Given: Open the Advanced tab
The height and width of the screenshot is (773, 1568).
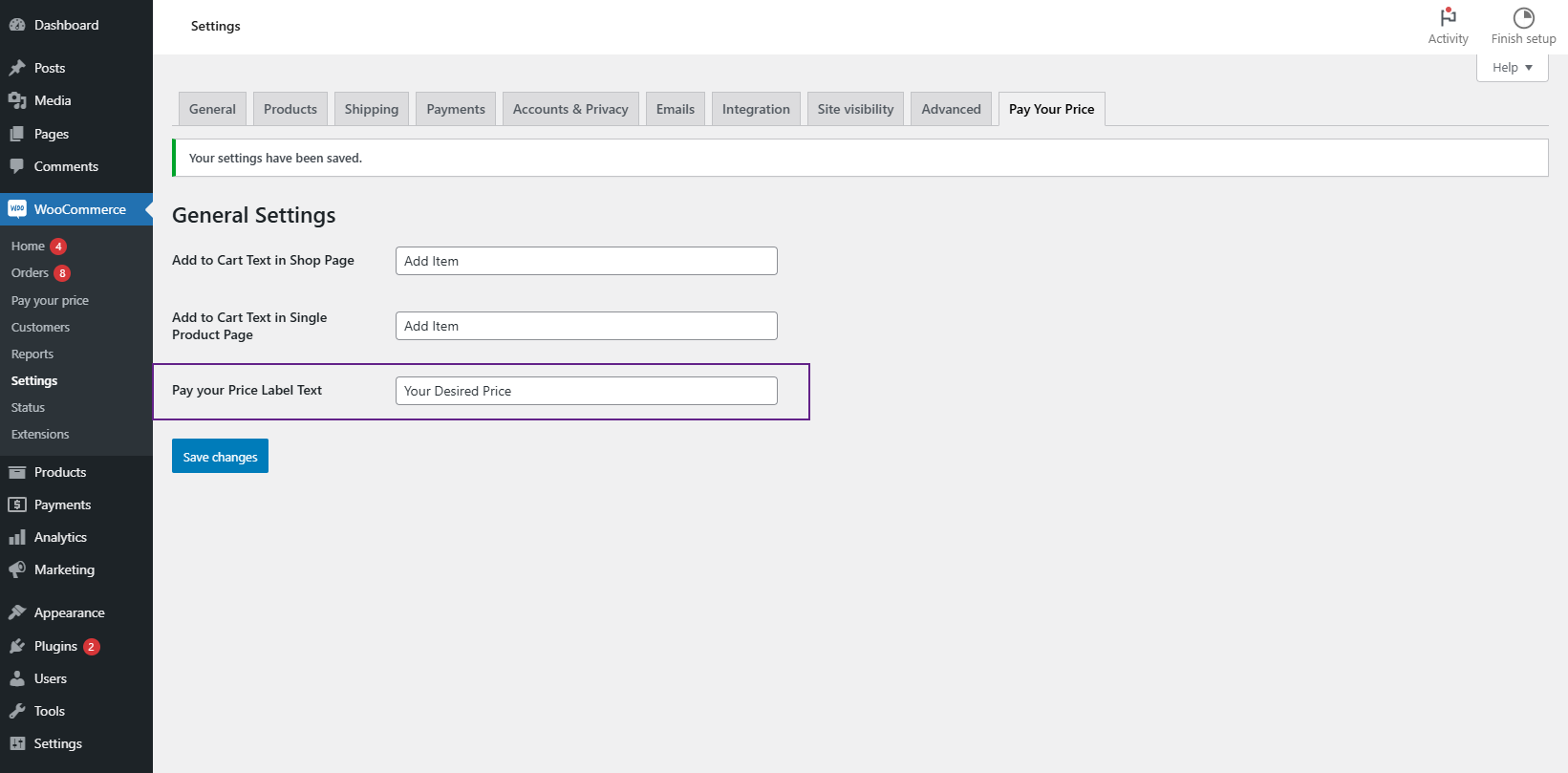Looking at the screenshot, I should pyautogui.click(x=951, y=109).
